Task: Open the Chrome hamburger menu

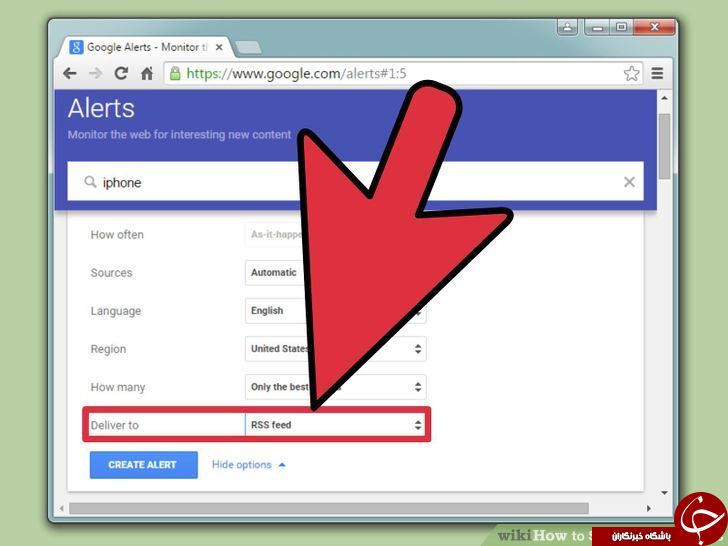Action: tap(657, 73)
